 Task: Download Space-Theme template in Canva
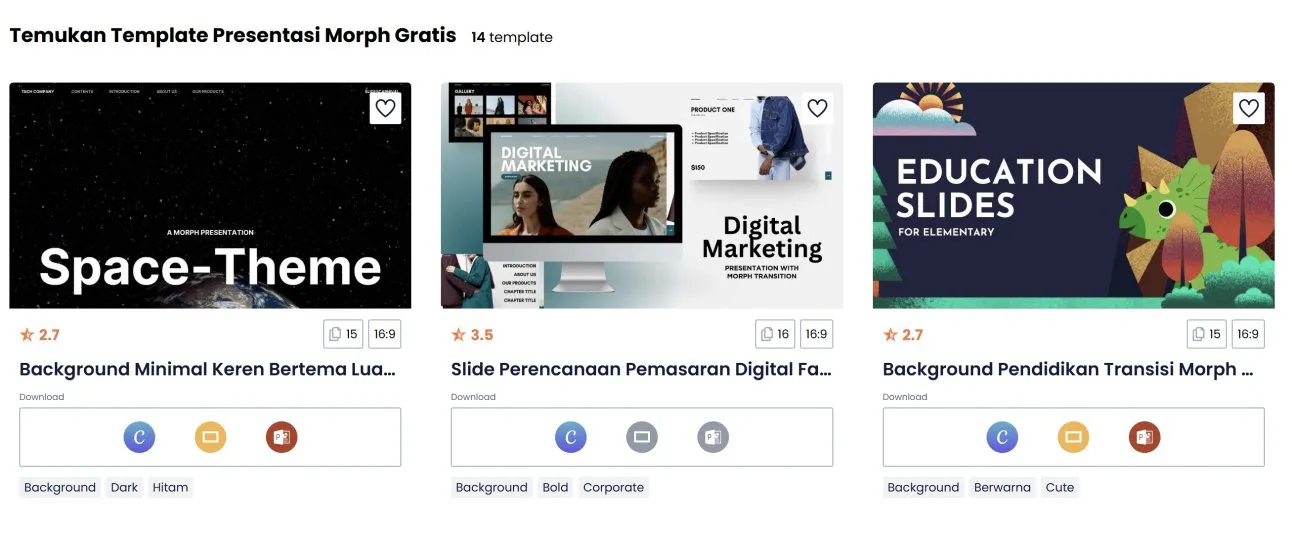click(139, 437)
